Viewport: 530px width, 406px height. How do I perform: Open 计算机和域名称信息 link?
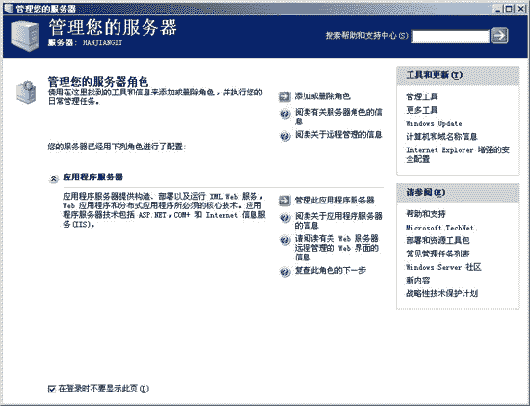click(x=441, y=137)
